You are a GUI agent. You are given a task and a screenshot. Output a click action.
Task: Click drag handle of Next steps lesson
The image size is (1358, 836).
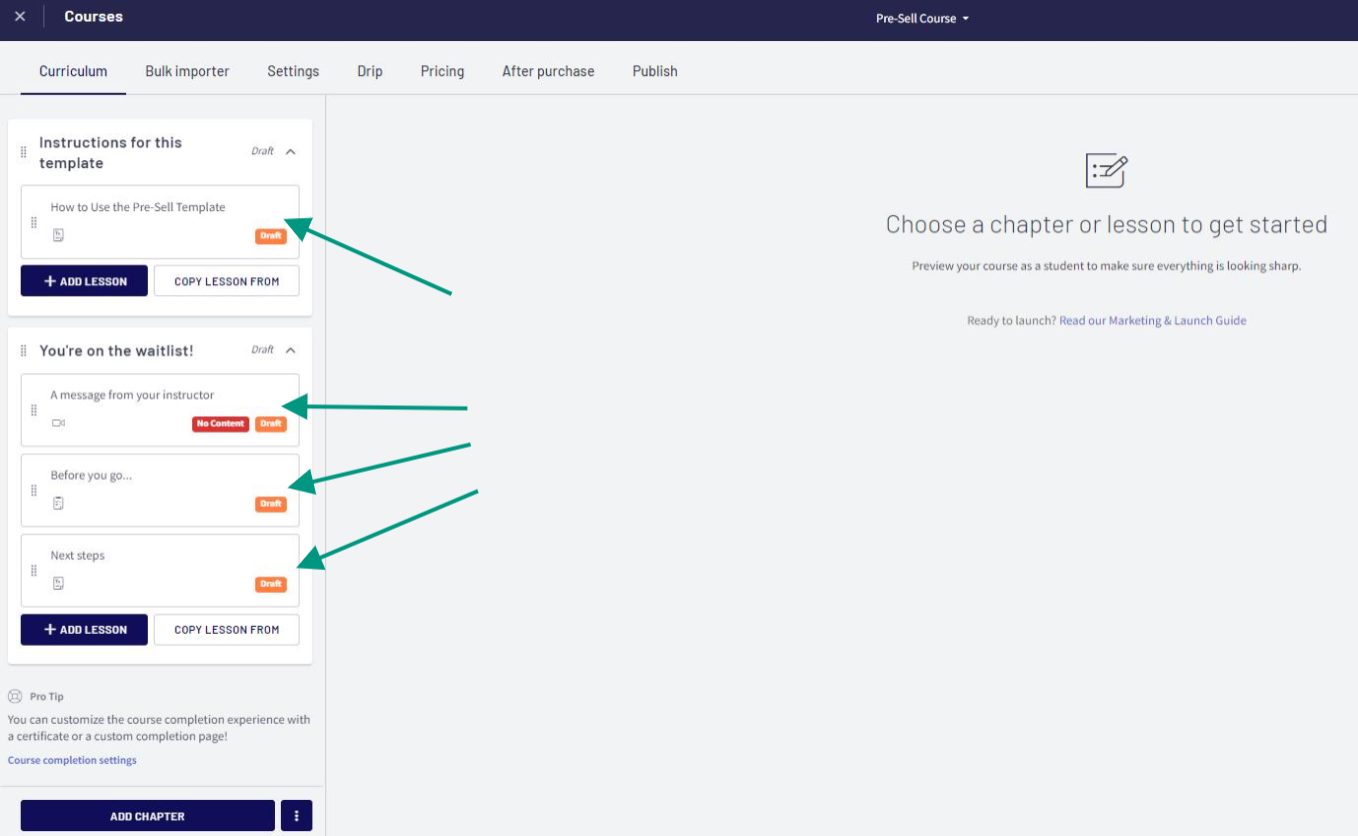(34, 570)
